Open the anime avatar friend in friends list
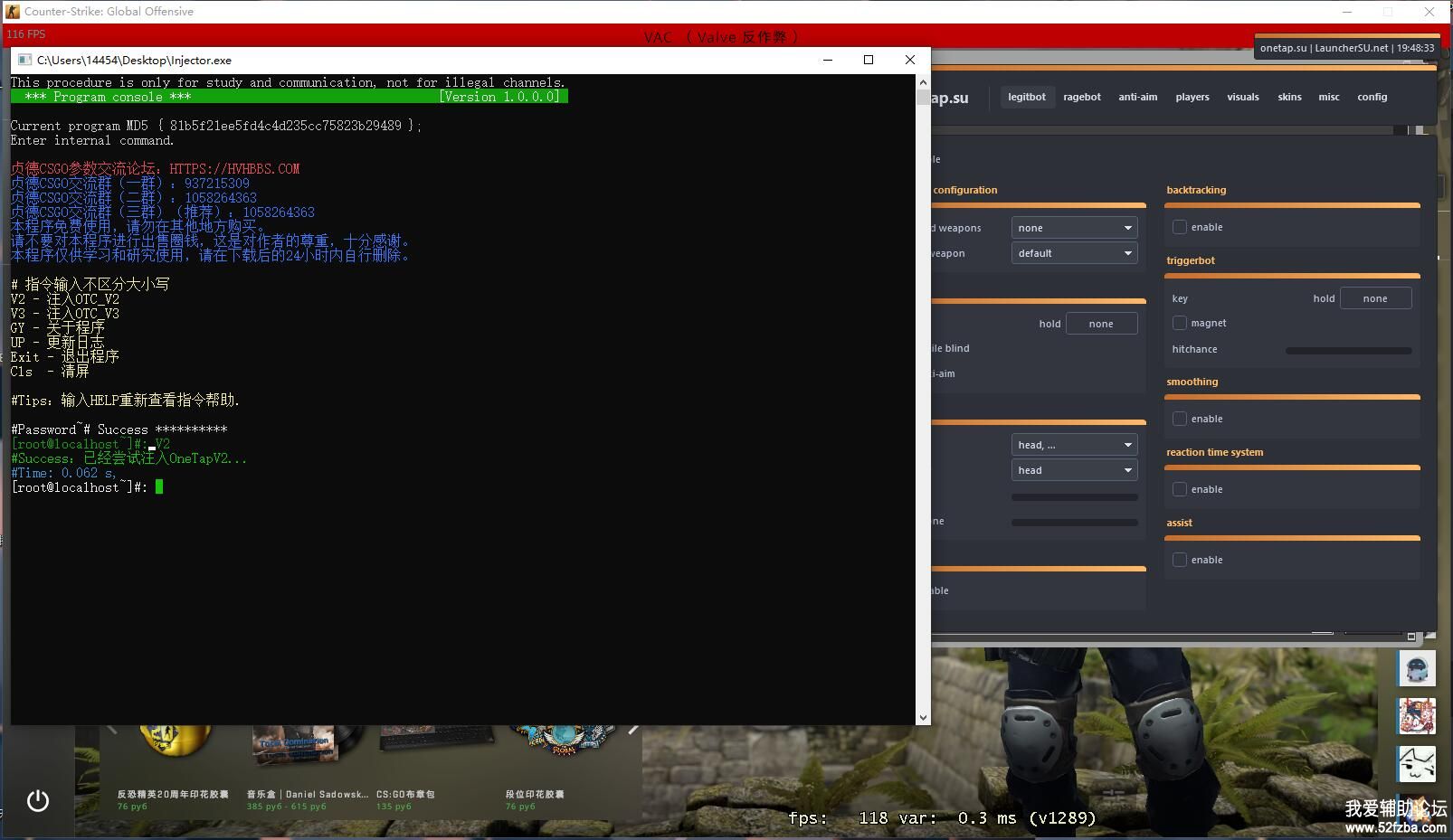Screen dimensions: 1453x840 (1416, 716)
